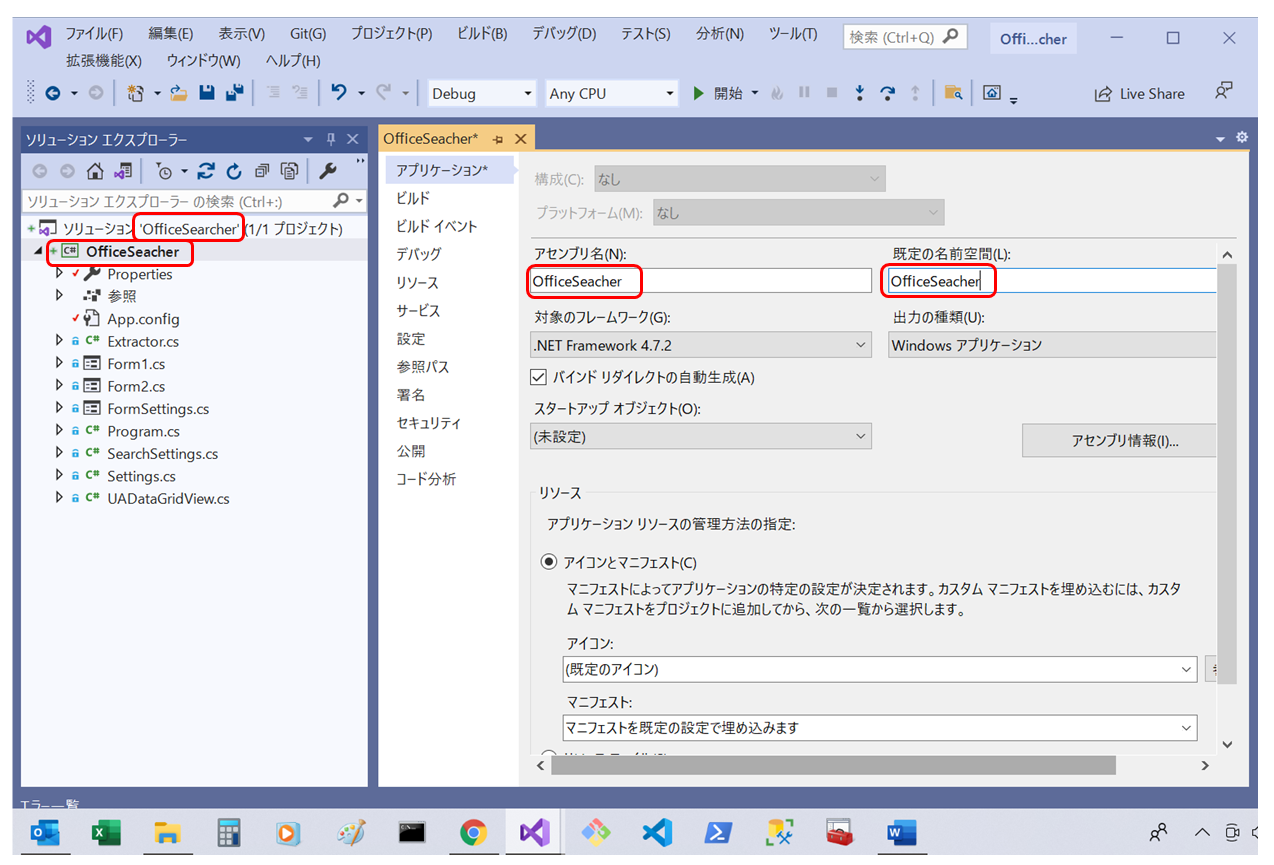
Task: Open the デバッグ(D) menu
Action: tap(565, 34)
